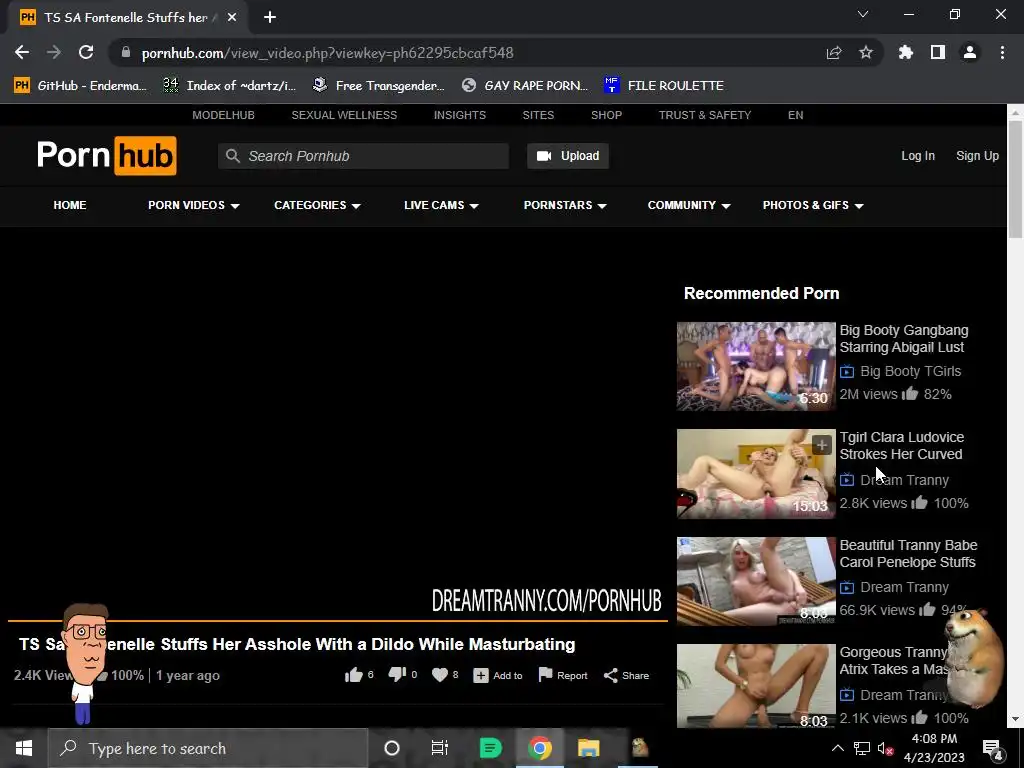This screenshot has height=768, width=1024.
Task: Open the Chrome profile menu
Action: pyautogui.click(x=970, y=52)
